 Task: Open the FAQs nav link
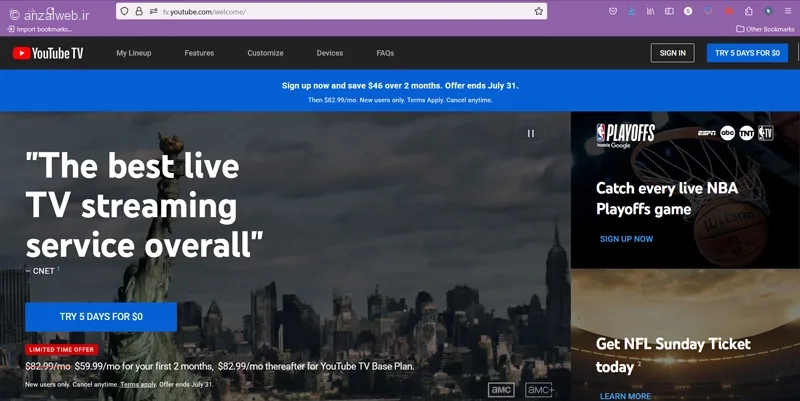click(x=385, y=53)
